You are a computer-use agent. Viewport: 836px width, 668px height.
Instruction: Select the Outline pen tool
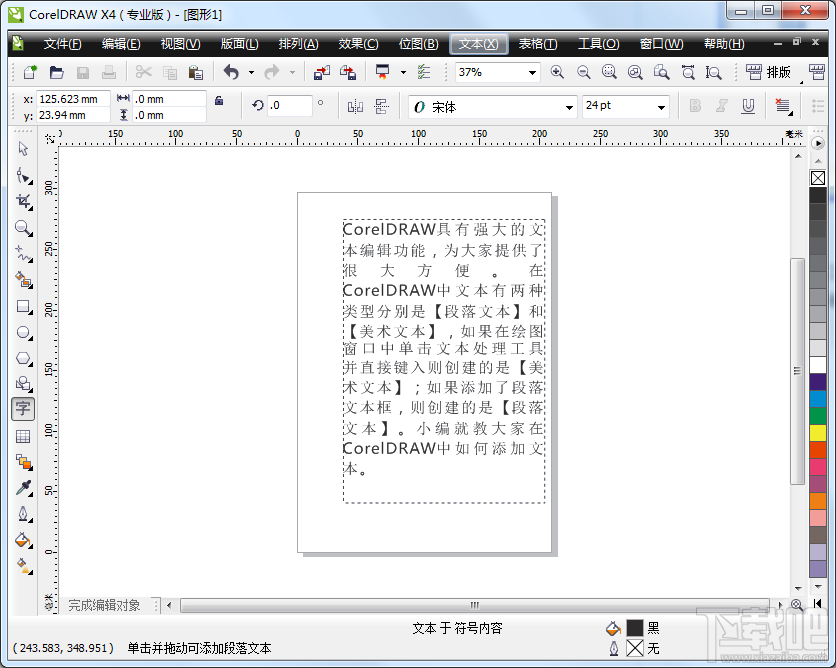pos(23,514)
